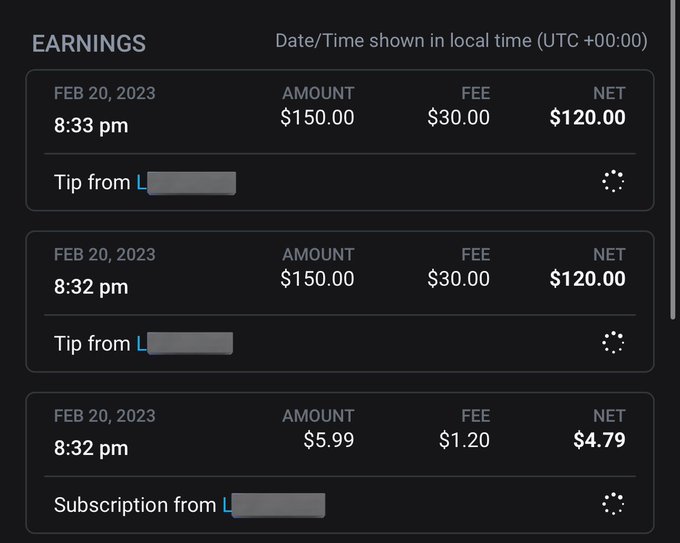680x543 pixels.
Task: Click the 8:33 pm timestamp
Action: point(91,126)
